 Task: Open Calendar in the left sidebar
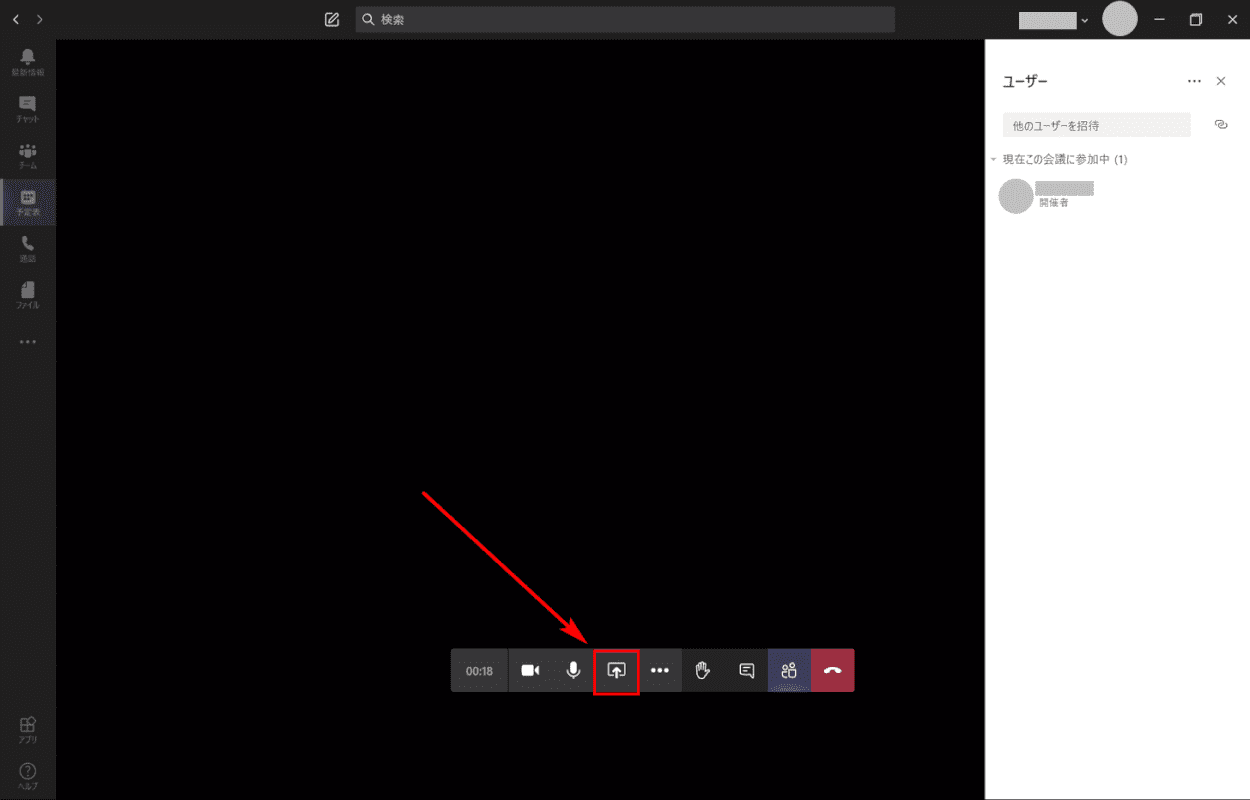click(28, 203)
